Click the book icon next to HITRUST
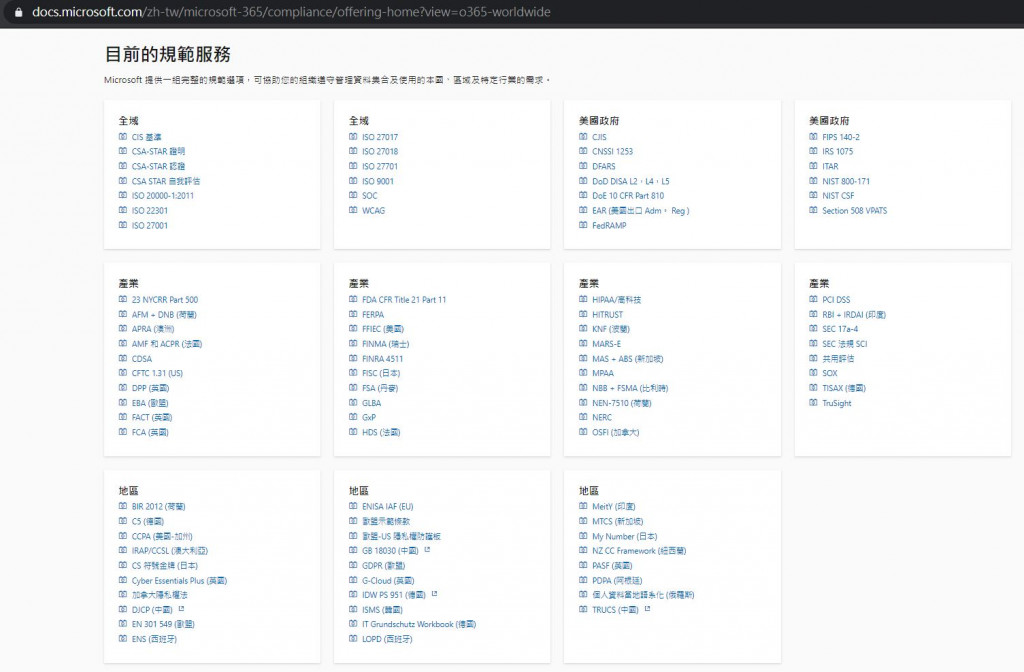The width and height of the screenshot is (1024, 672). (583, 314)
